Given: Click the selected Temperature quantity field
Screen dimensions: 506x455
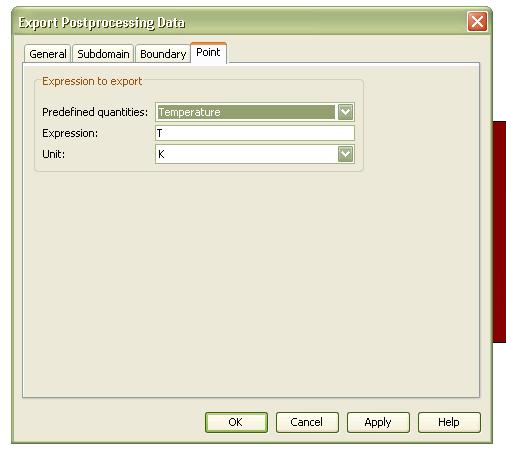Looking at the screenshot, I should tap(246, 112).
